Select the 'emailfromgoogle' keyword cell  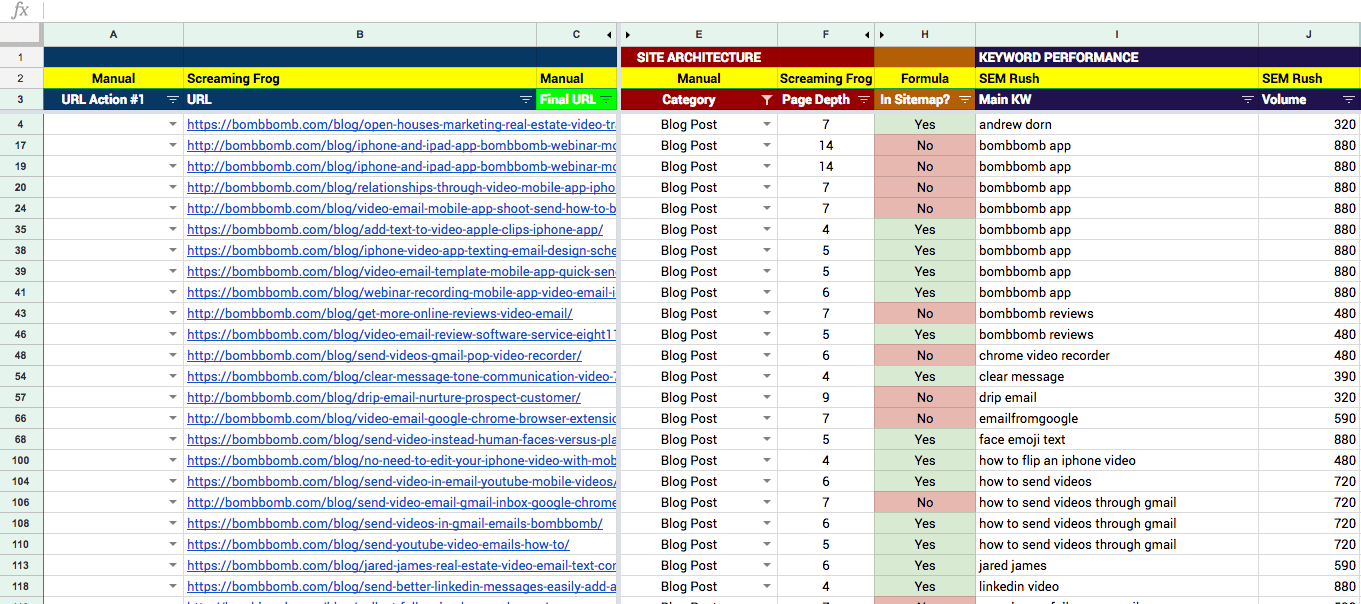tap(1117, 419)
